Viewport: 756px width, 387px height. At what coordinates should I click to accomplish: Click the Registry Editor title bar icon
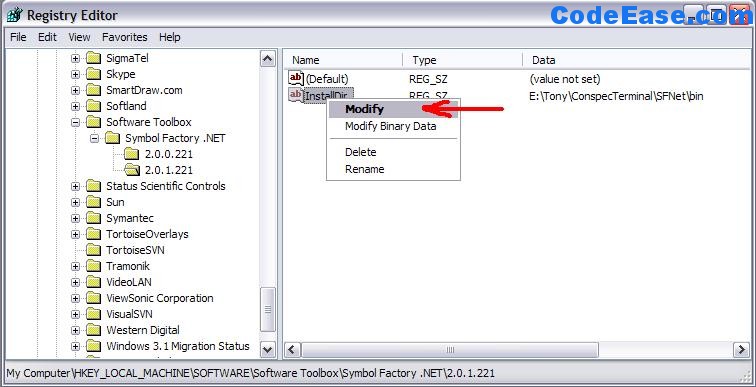tap(14, 15)
